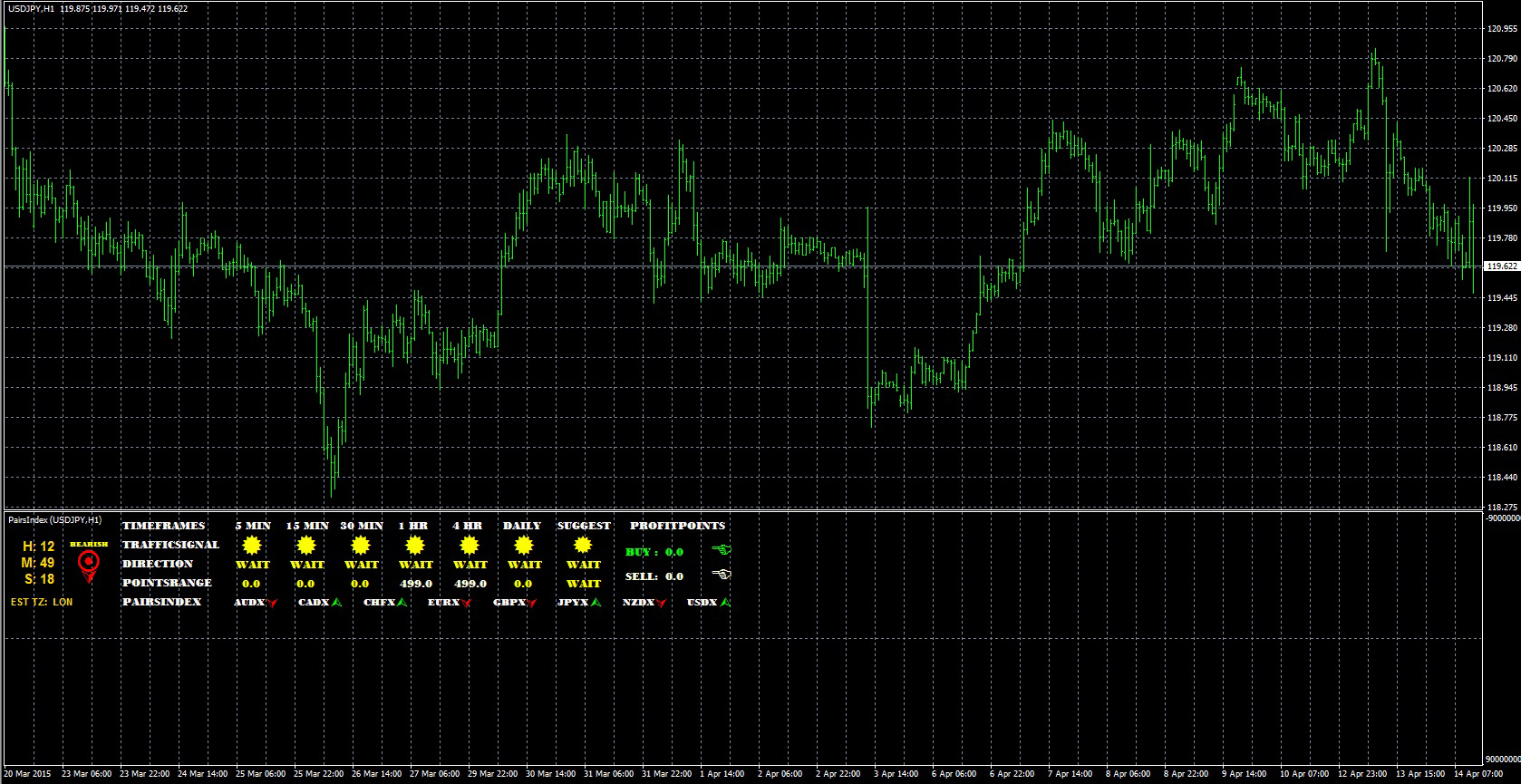Click the white pointing hand beside SELL
Screen dimensions: 1521x784
722,574
